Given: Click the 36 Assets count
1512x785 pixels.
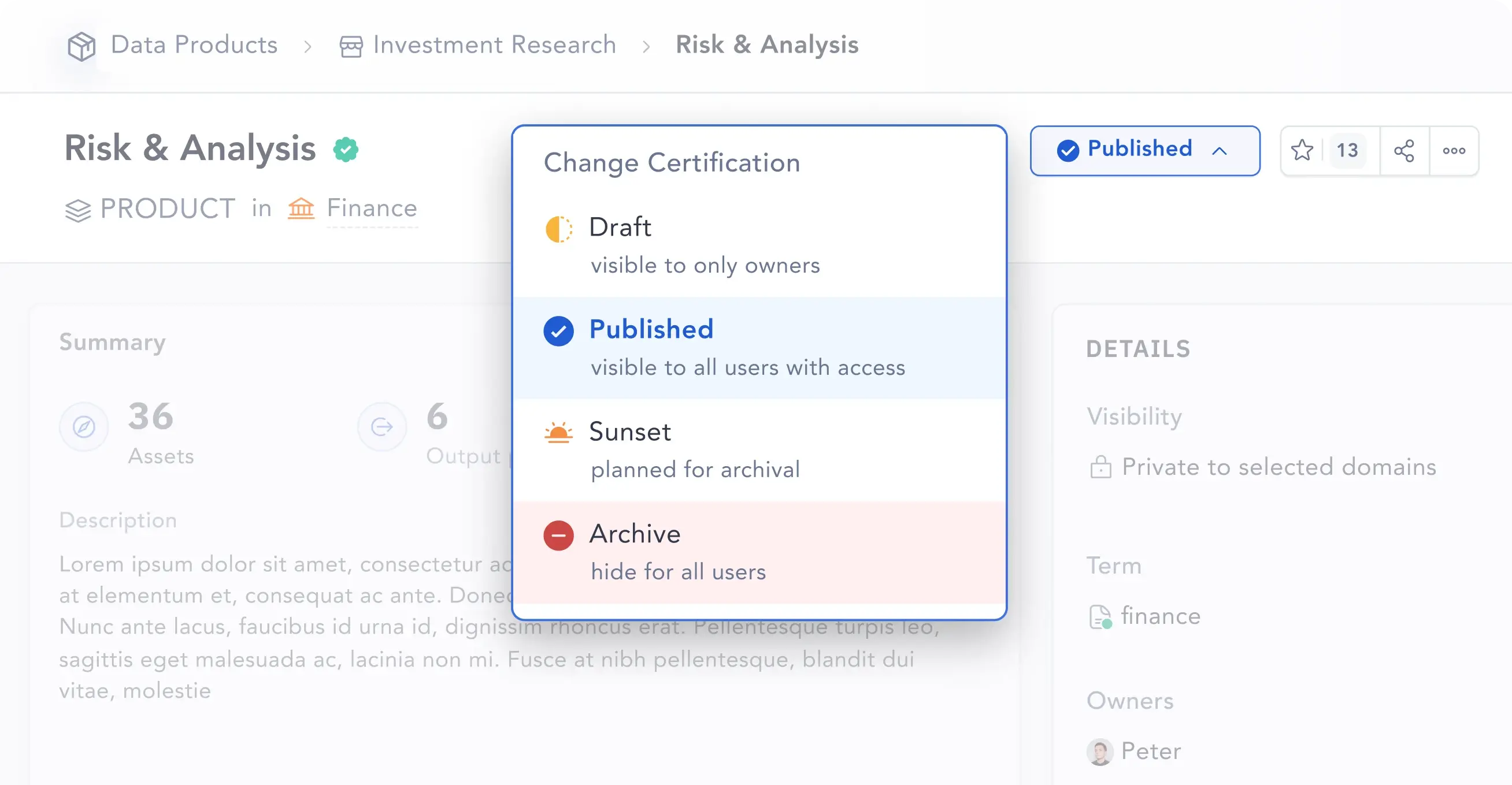Looking at the screenshot, I should 151,416.
